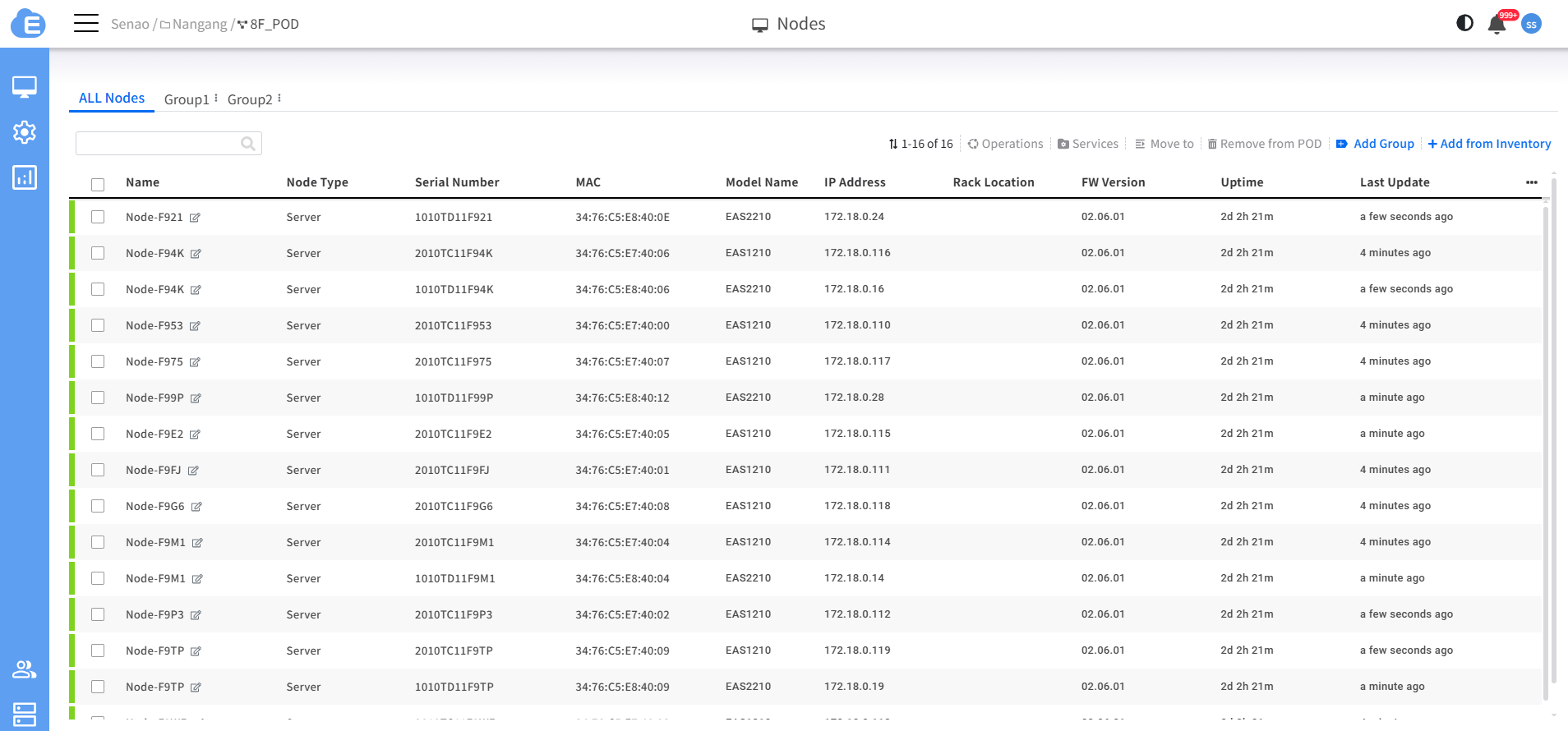Click Add from Inventory

point(1489,144)
